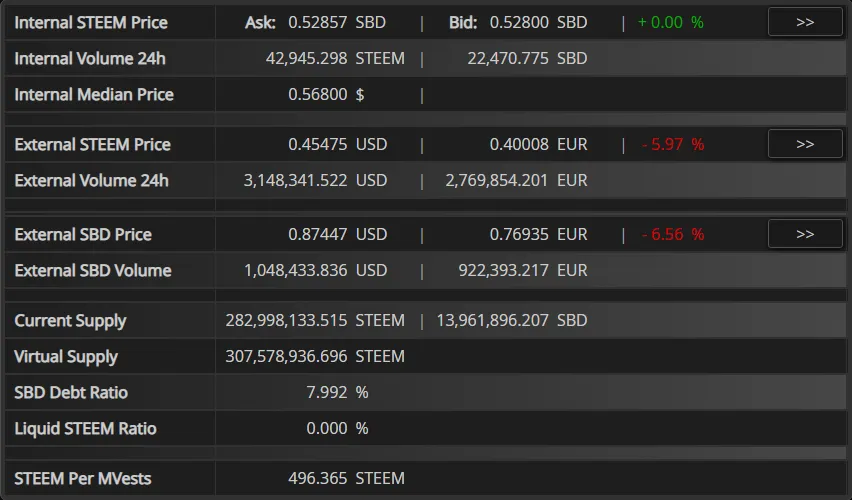Screen dimensions: 852x500
Task: Click the External Volume 24h EUR value
Action: pyautogui.click(x=497, y=180)
